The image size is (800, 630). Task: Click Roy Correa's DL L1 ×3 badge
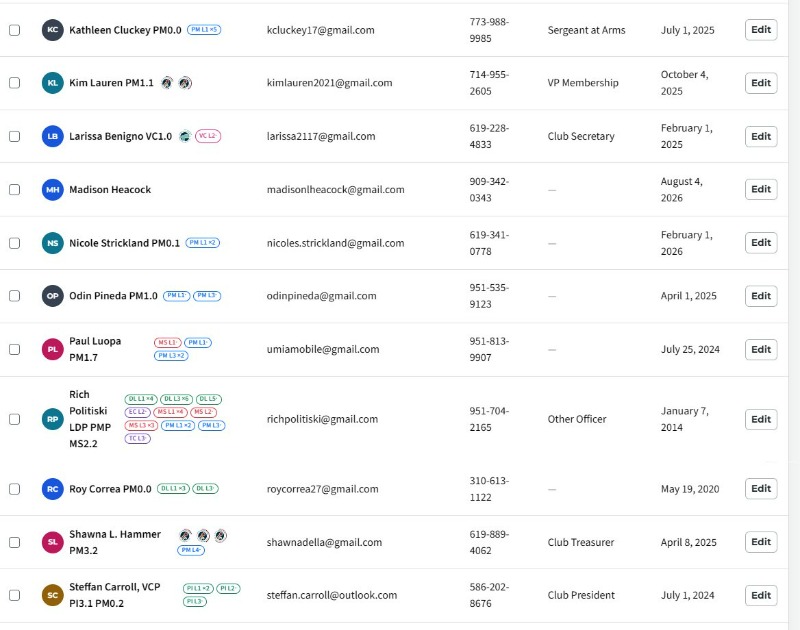pyautogui.click(x=173, y=489)
